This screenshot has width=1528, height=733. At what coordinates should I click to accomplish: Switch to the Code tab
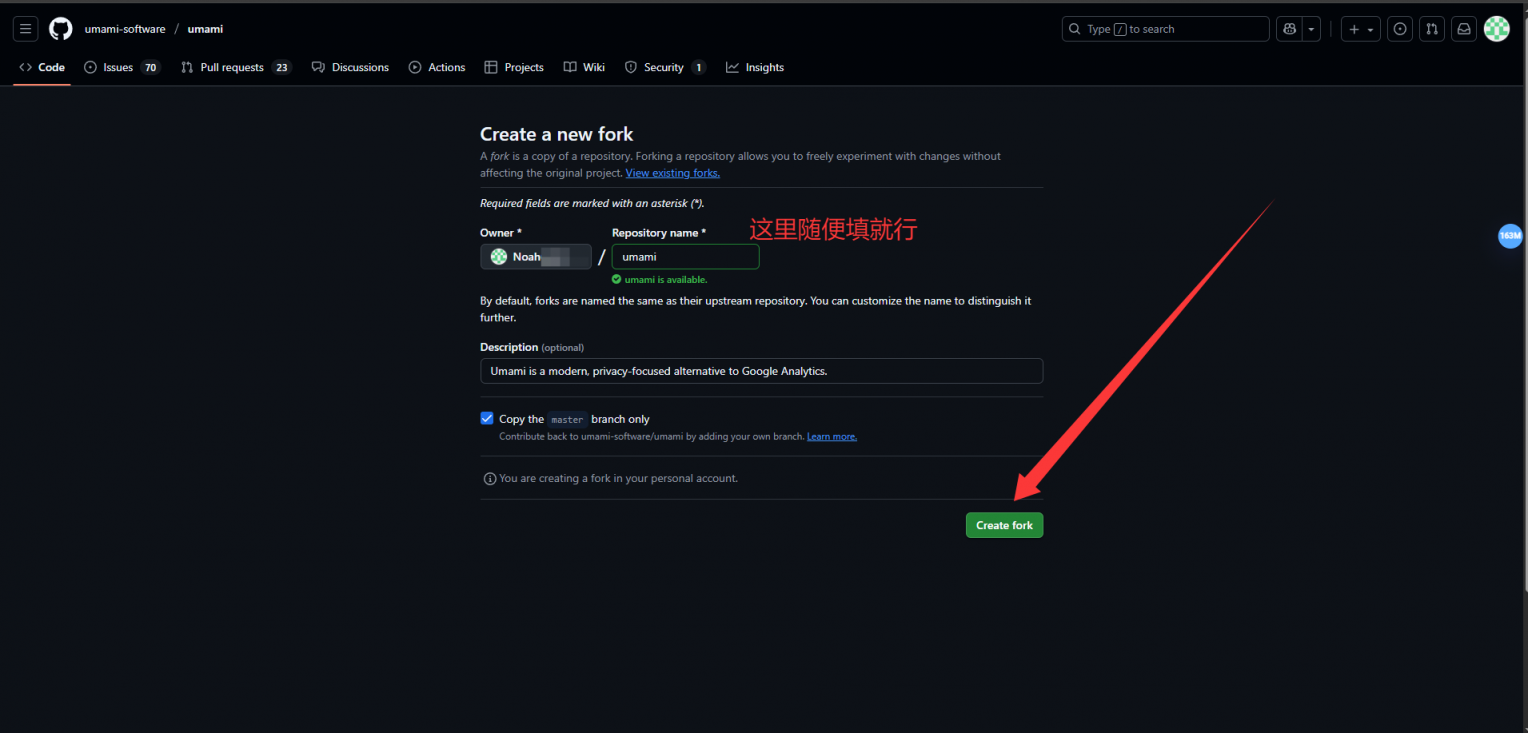pyautogui.click(x=42, y=67)
